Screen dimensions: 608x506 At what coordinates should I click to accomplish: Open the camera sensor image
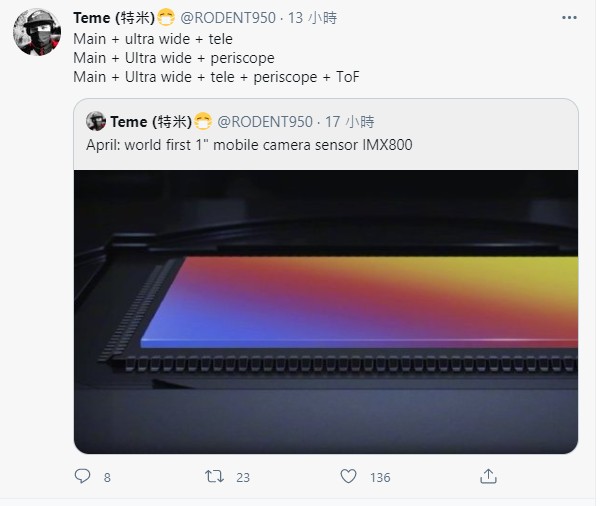326,312
